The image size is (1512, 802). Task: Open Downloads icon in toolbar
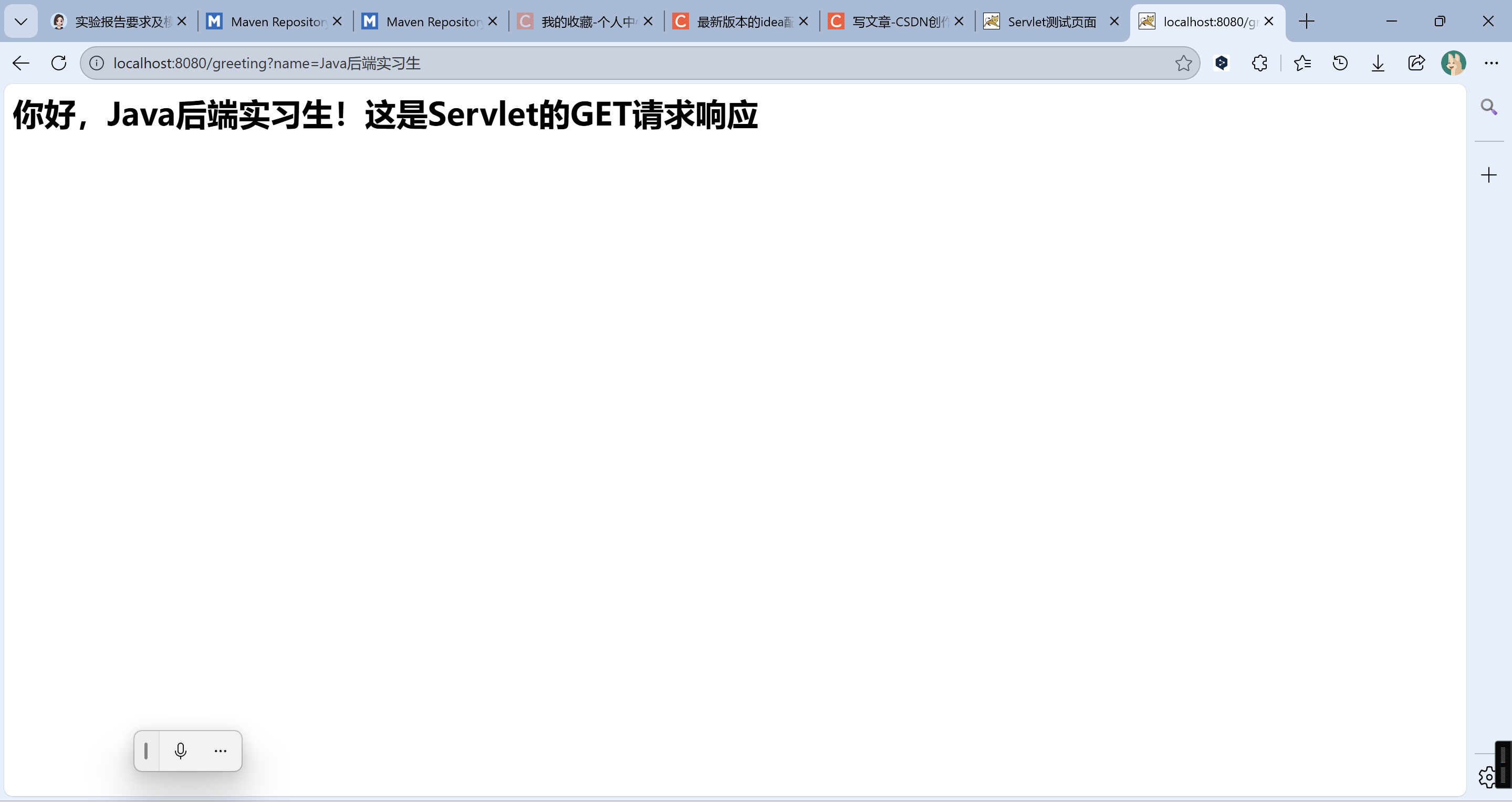coord(1378,63)
